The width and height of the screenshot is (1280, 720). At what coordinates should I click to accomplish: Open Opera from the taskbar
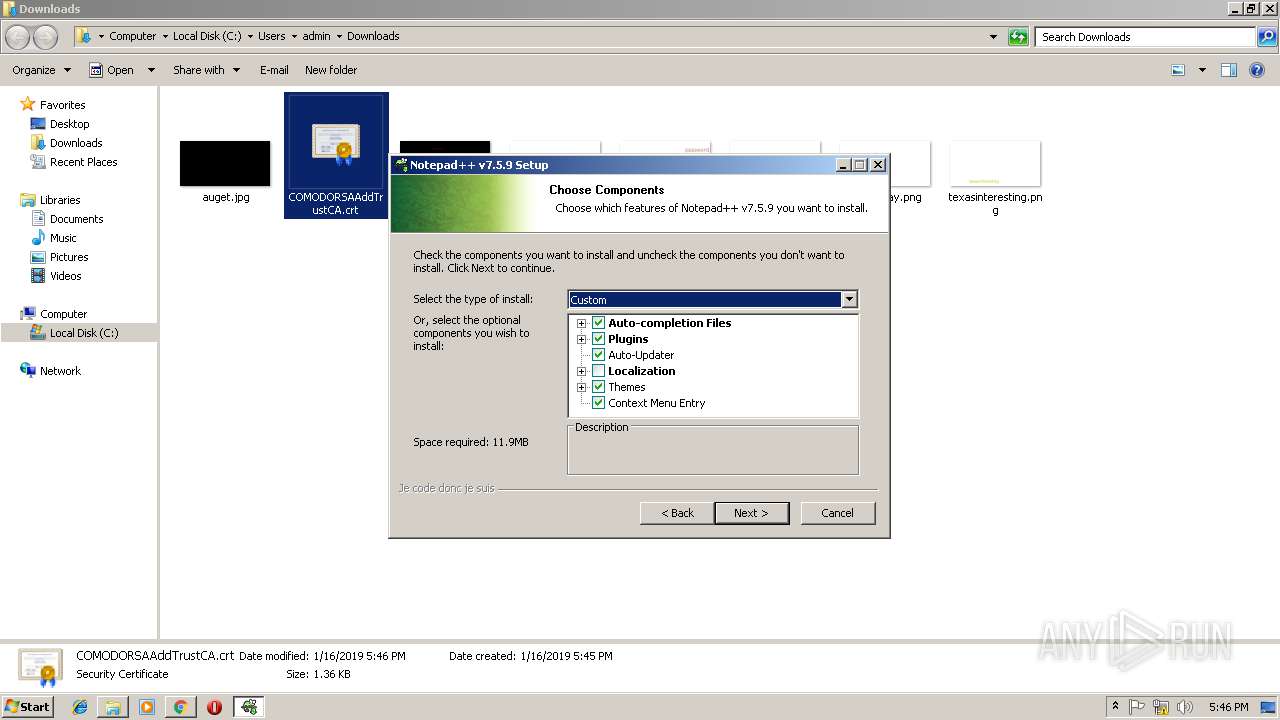(x=214, y=707)
